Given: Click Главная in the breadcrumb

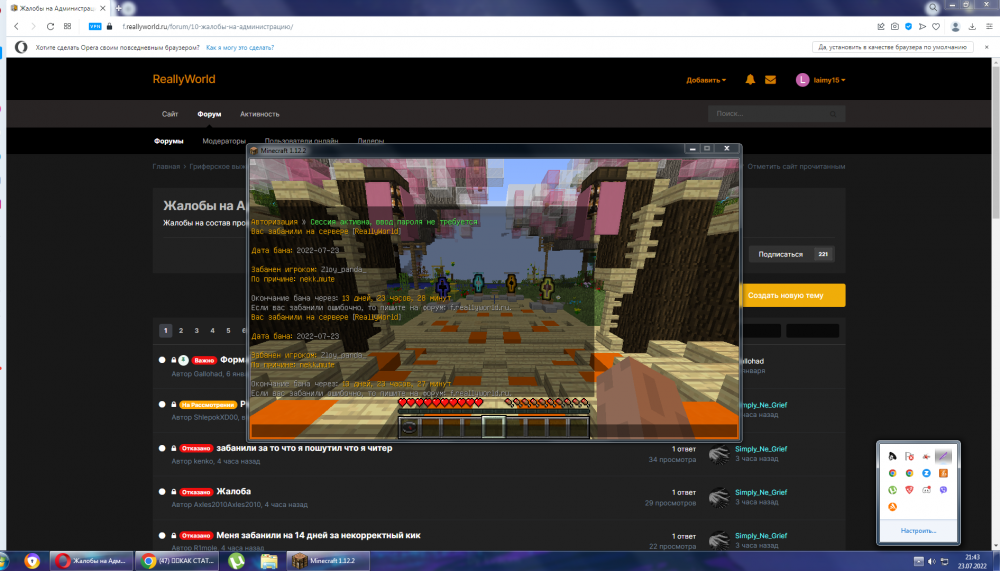Looking at the screenshot, I should tap(166, 167).
